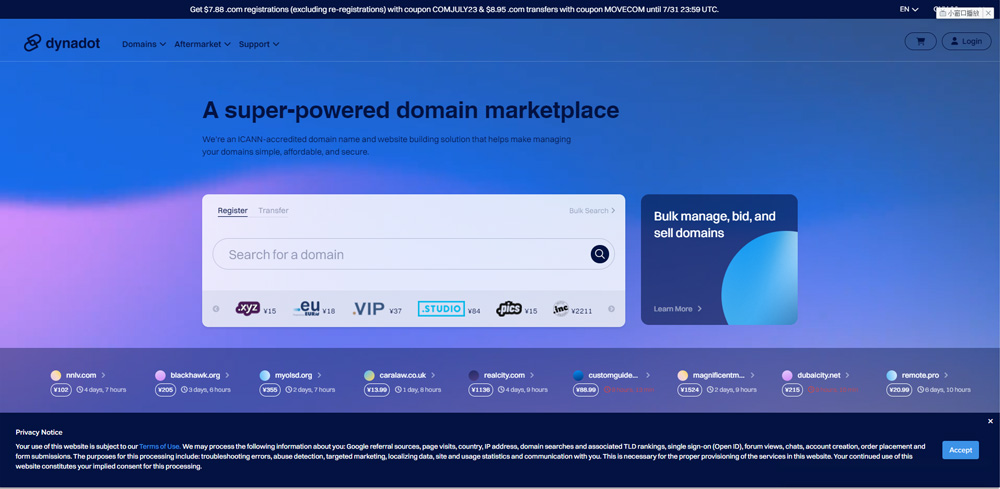Open the caralaw.co.uk auction listing
Viewport: 1000px width, 489px height.
click(402, 376)
